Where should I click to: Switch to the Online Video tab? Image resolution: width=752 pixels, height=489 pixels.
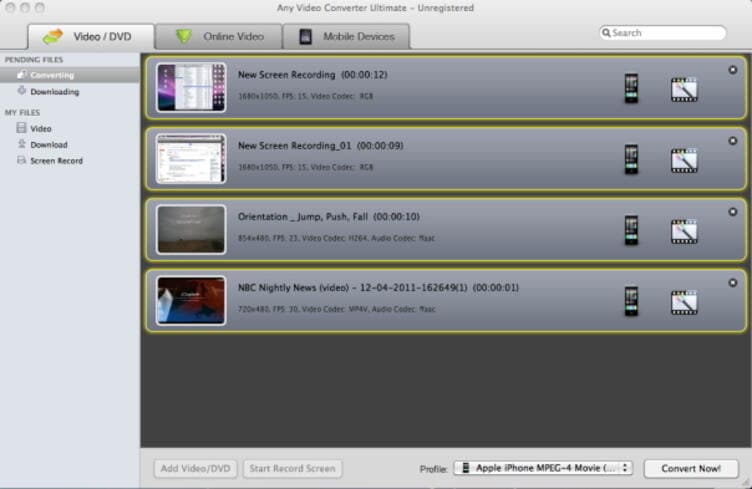click(x=219, y=36)
